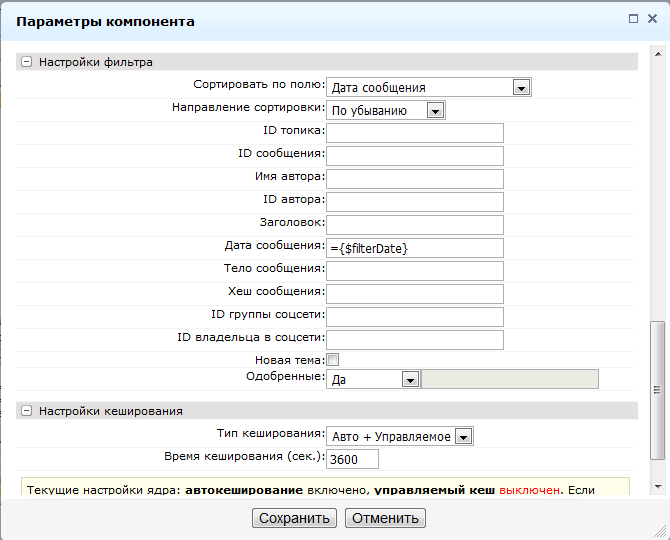
Task: Collapse the Настройки кеширования section
Action: point(26,411)
